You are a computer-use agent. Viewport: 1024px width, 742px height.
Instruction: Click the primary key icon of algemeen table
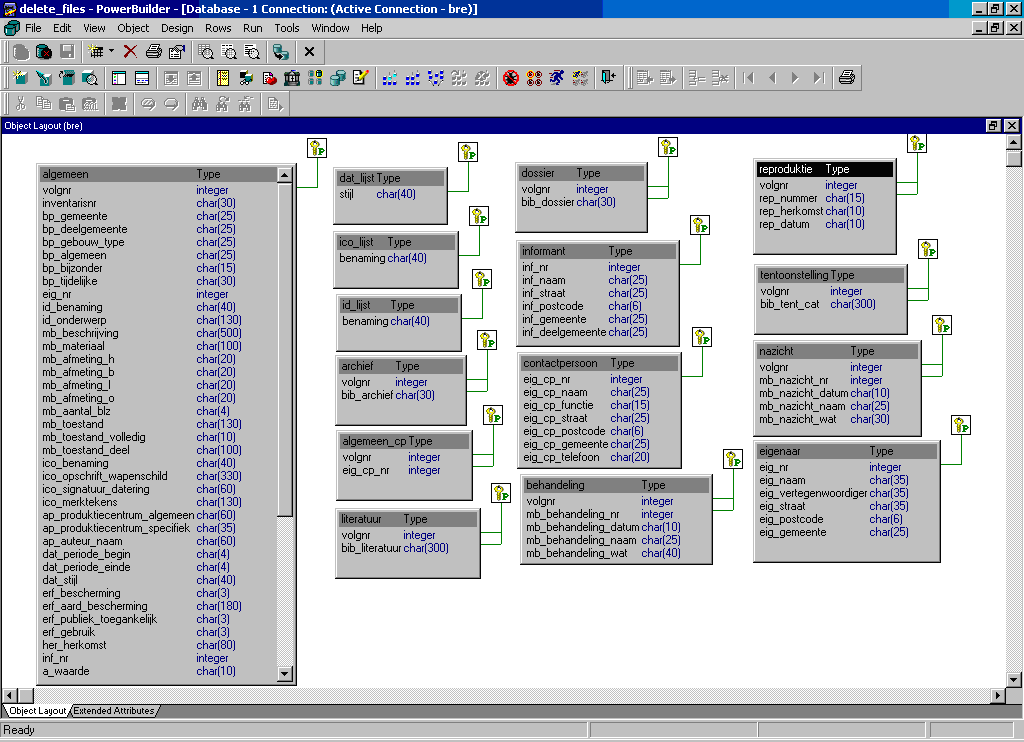(x=318, y=148)
